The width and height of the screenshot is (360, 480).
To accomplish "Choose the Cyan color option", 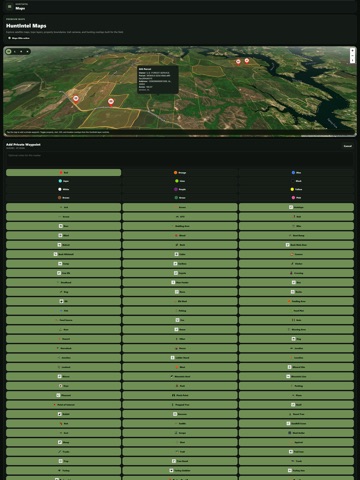I will click(x=63, y=181).
